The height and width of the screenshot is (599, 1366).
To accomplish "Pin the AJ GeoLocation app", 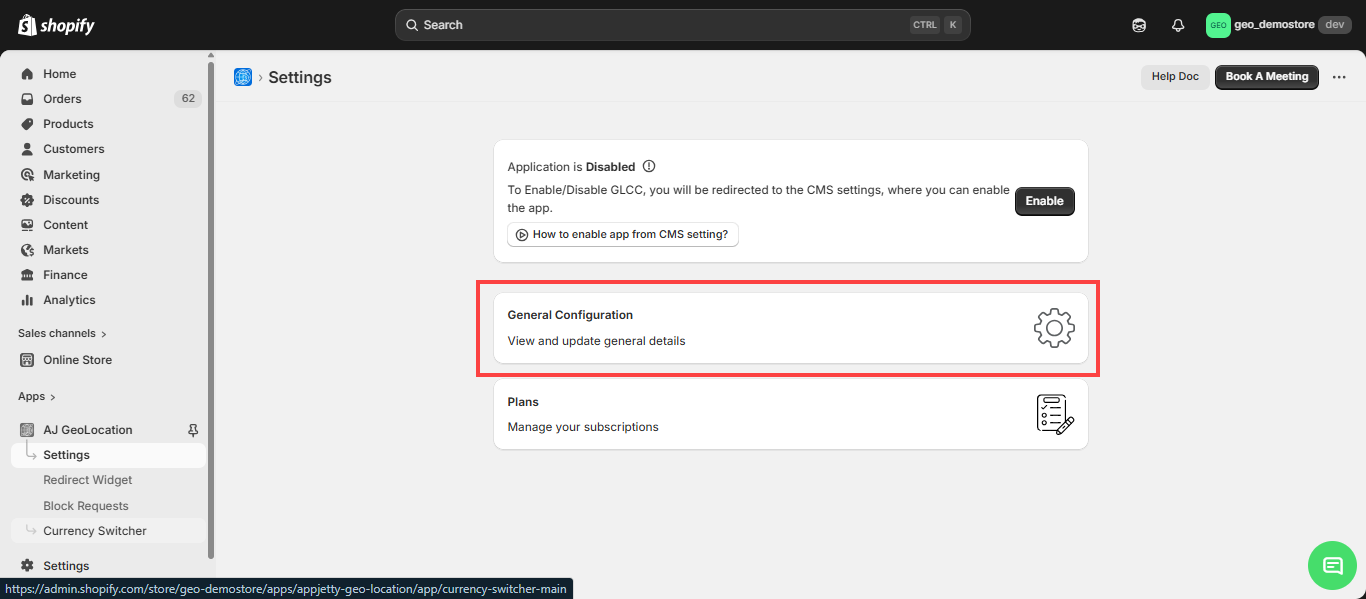I will click(194, 430).
